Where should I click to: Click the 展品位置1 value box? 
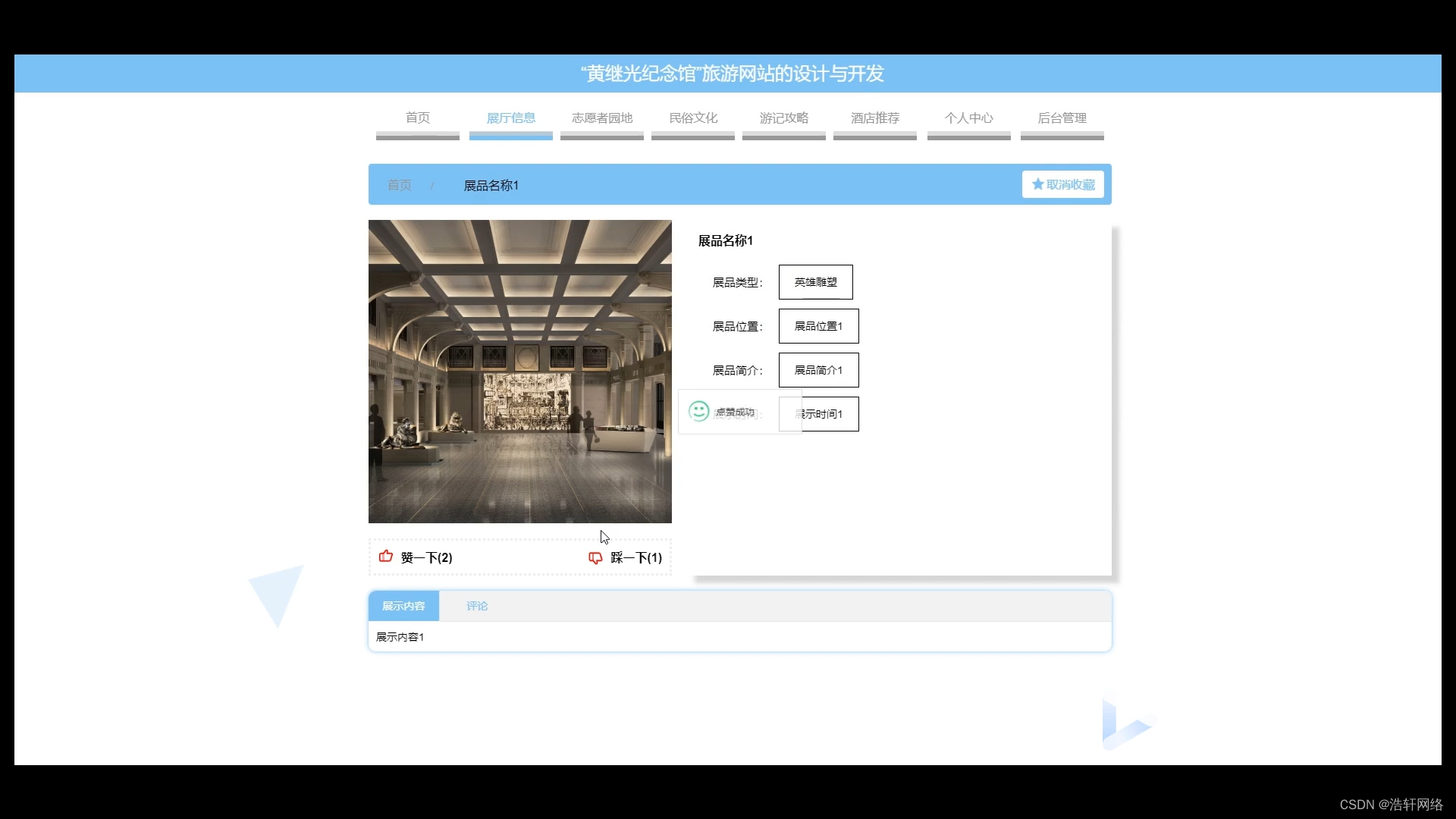pos(818,326)
